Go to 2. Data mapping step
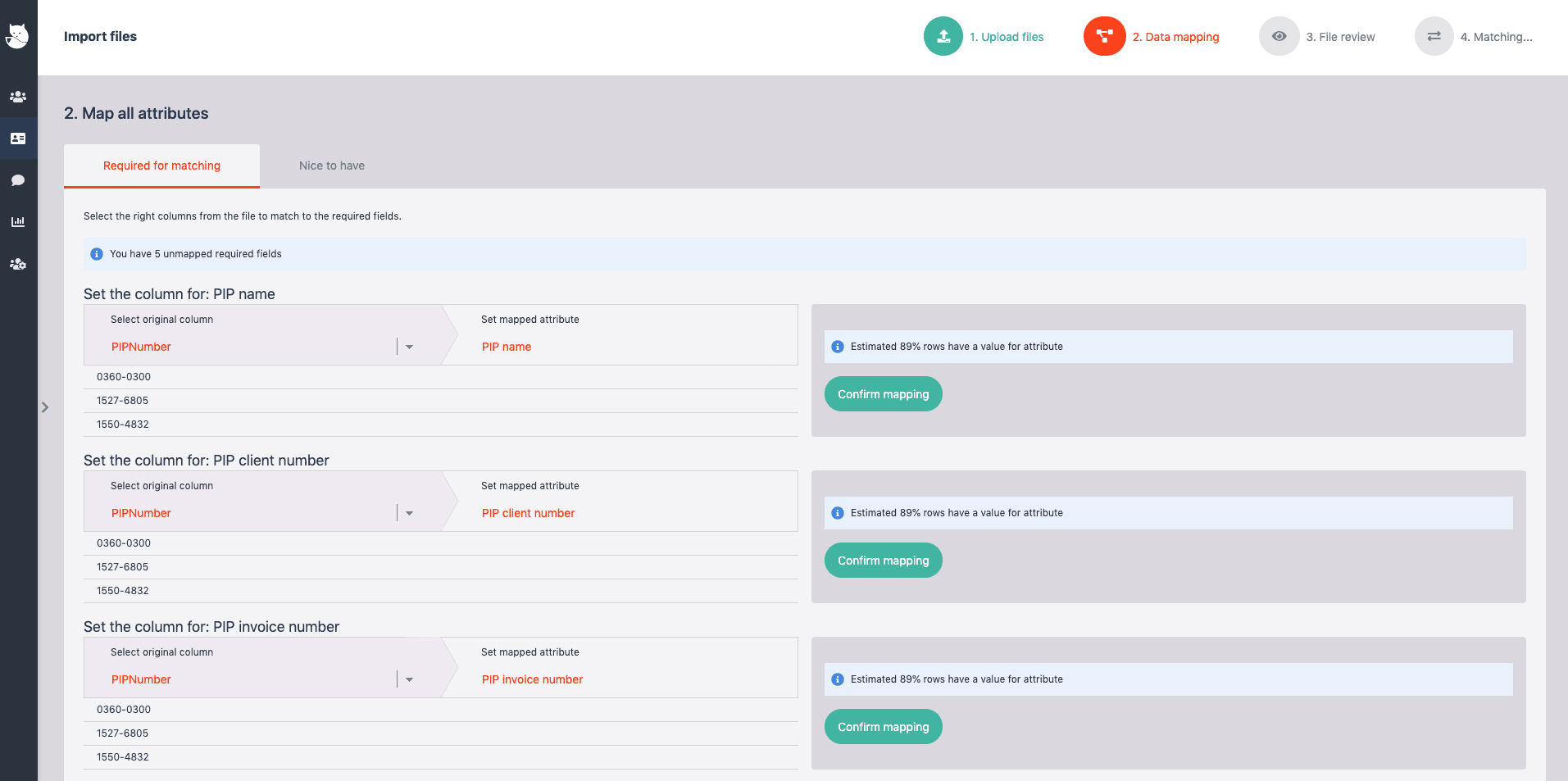The width and height of the screenshot is (1568, 781). pos(1175,37)
